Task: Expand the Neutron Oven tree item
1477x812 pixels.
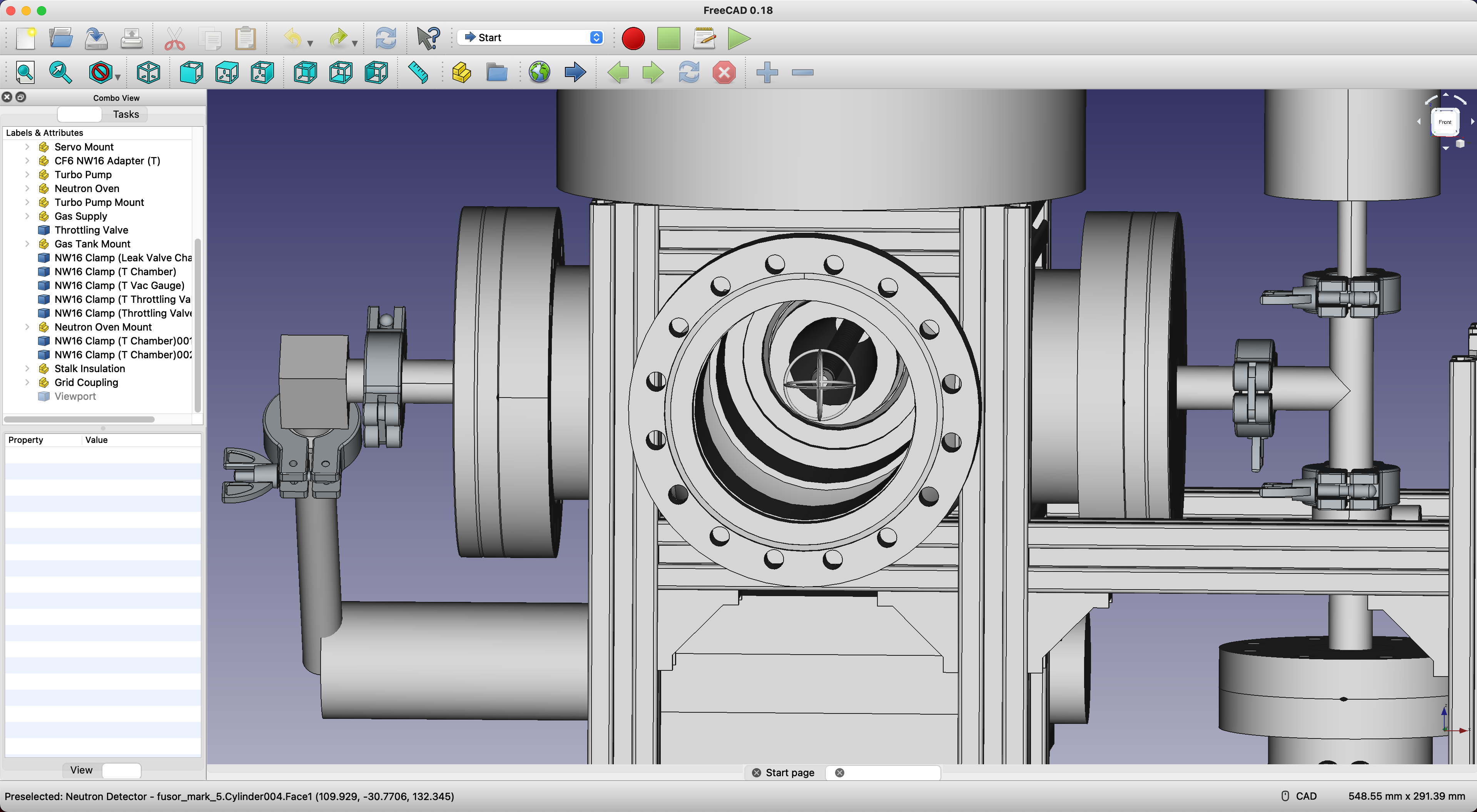Action: pos(27,188)
